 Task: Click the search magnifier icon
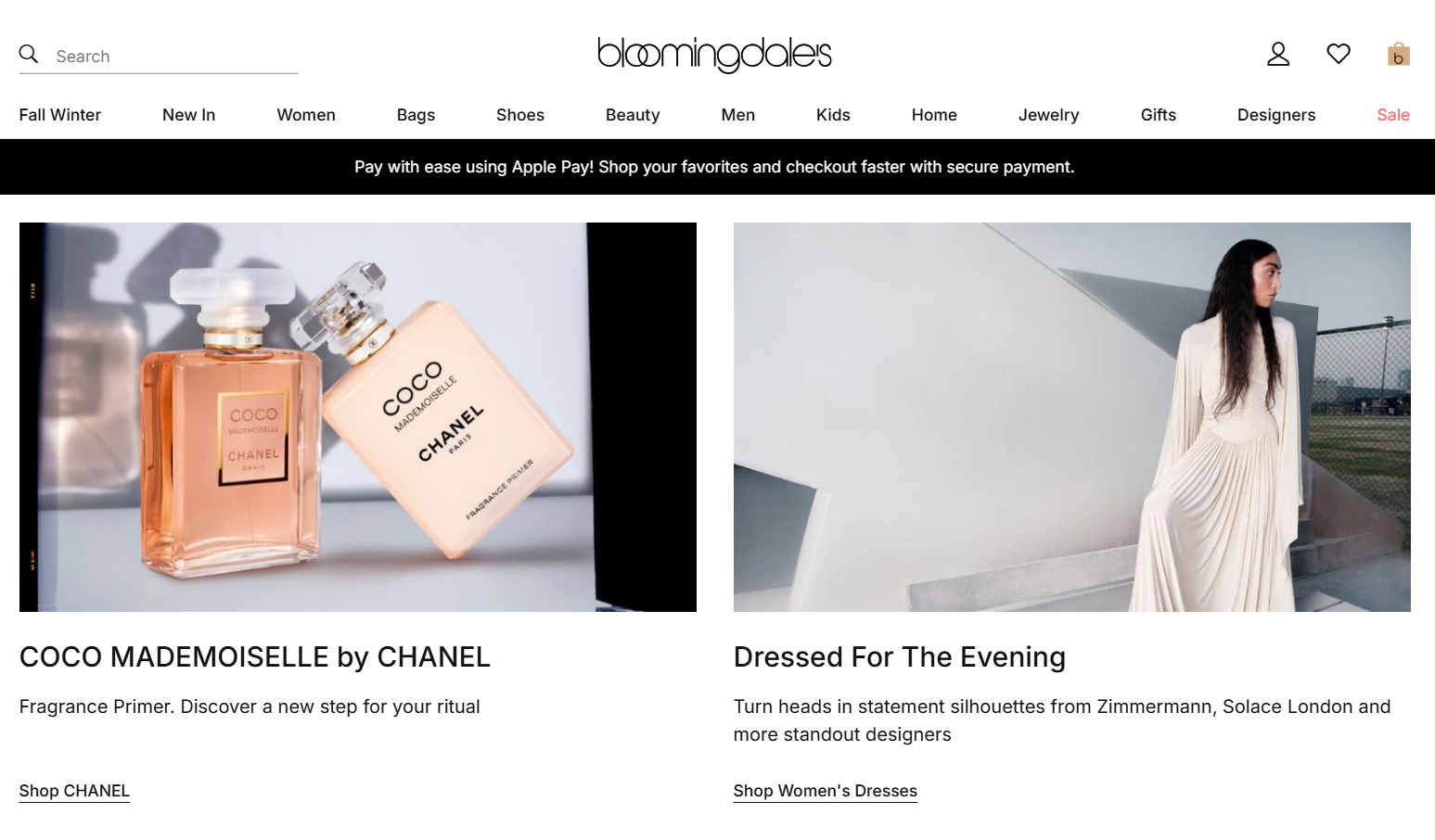[29, 55]
